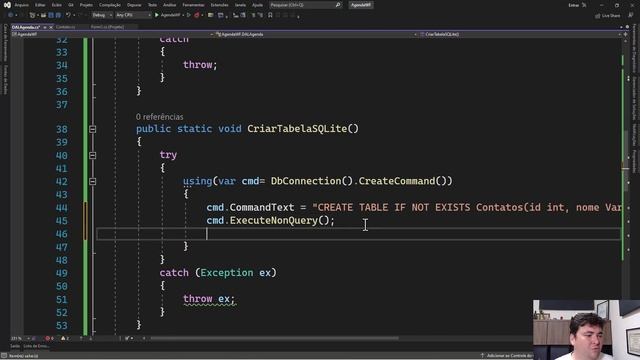
Task: Open the AgendaWF project navigation dropdown
Action: (x=112, y=34)
